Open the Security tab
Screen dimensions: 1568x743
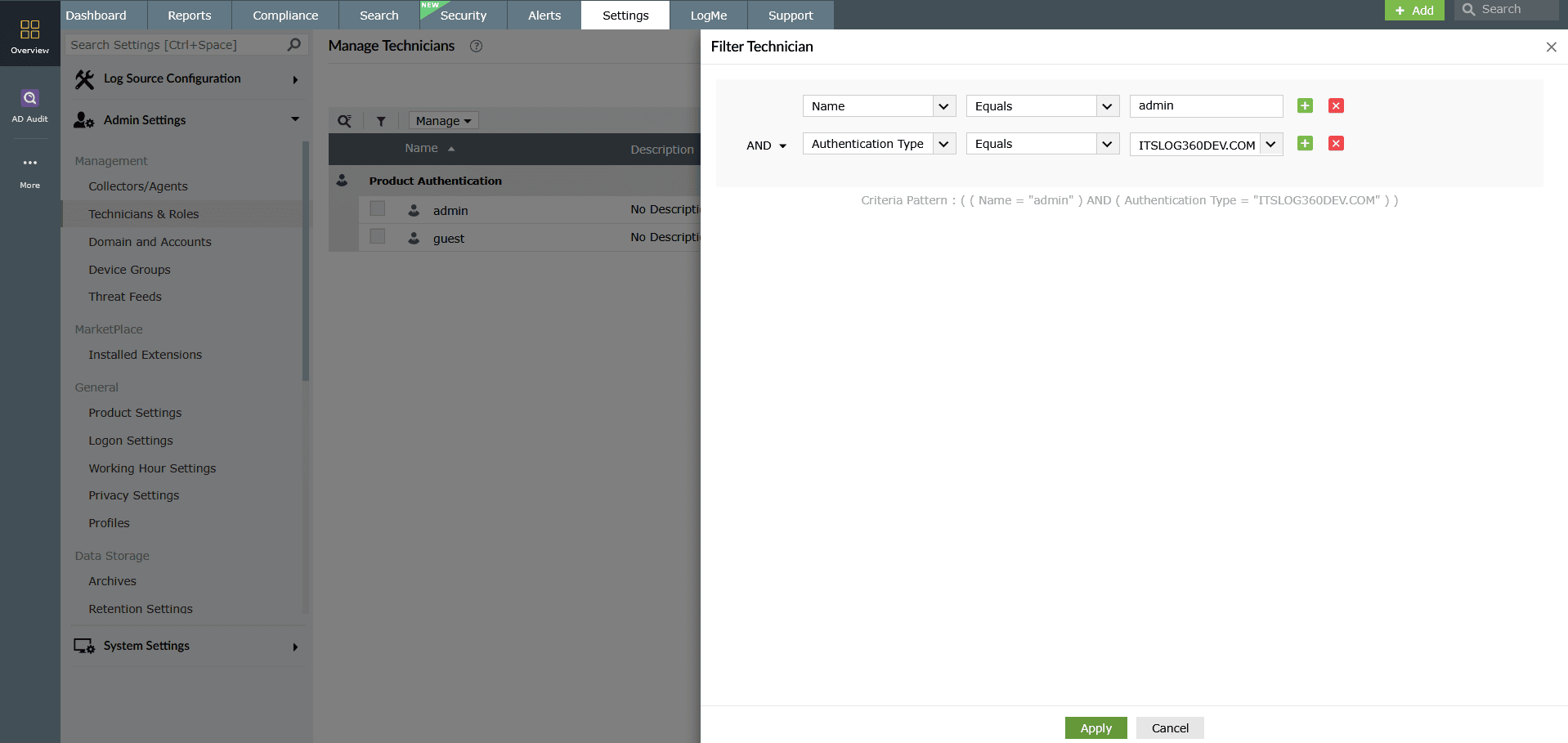coord(464,16)
